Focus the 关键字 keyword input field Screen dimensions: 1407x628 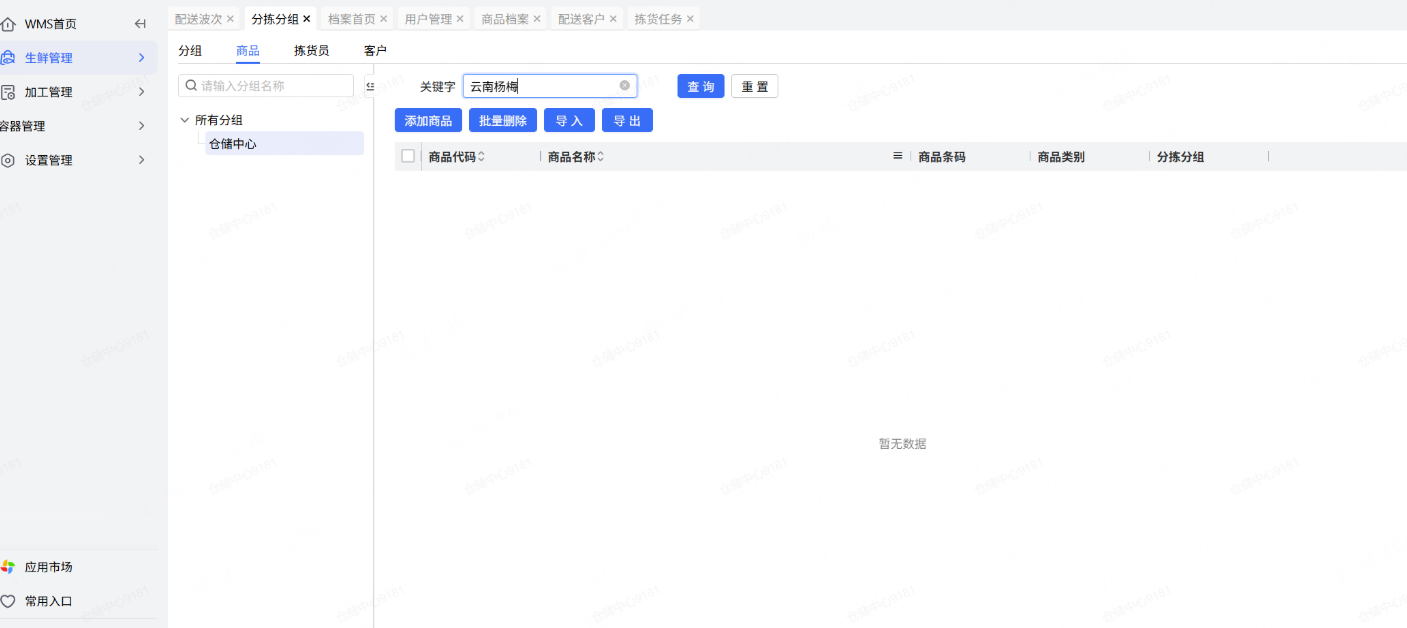point(549,86)
